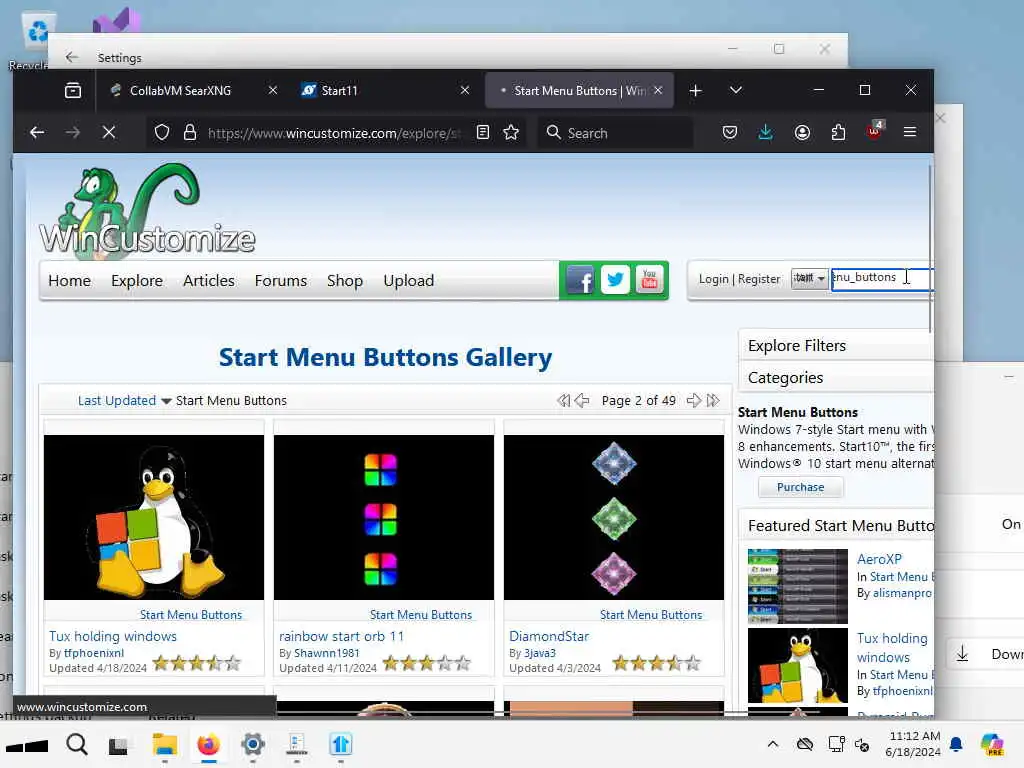Open File Explorer from the taskbar
The height and width of the screenshot is (768, 1024).
165,744
